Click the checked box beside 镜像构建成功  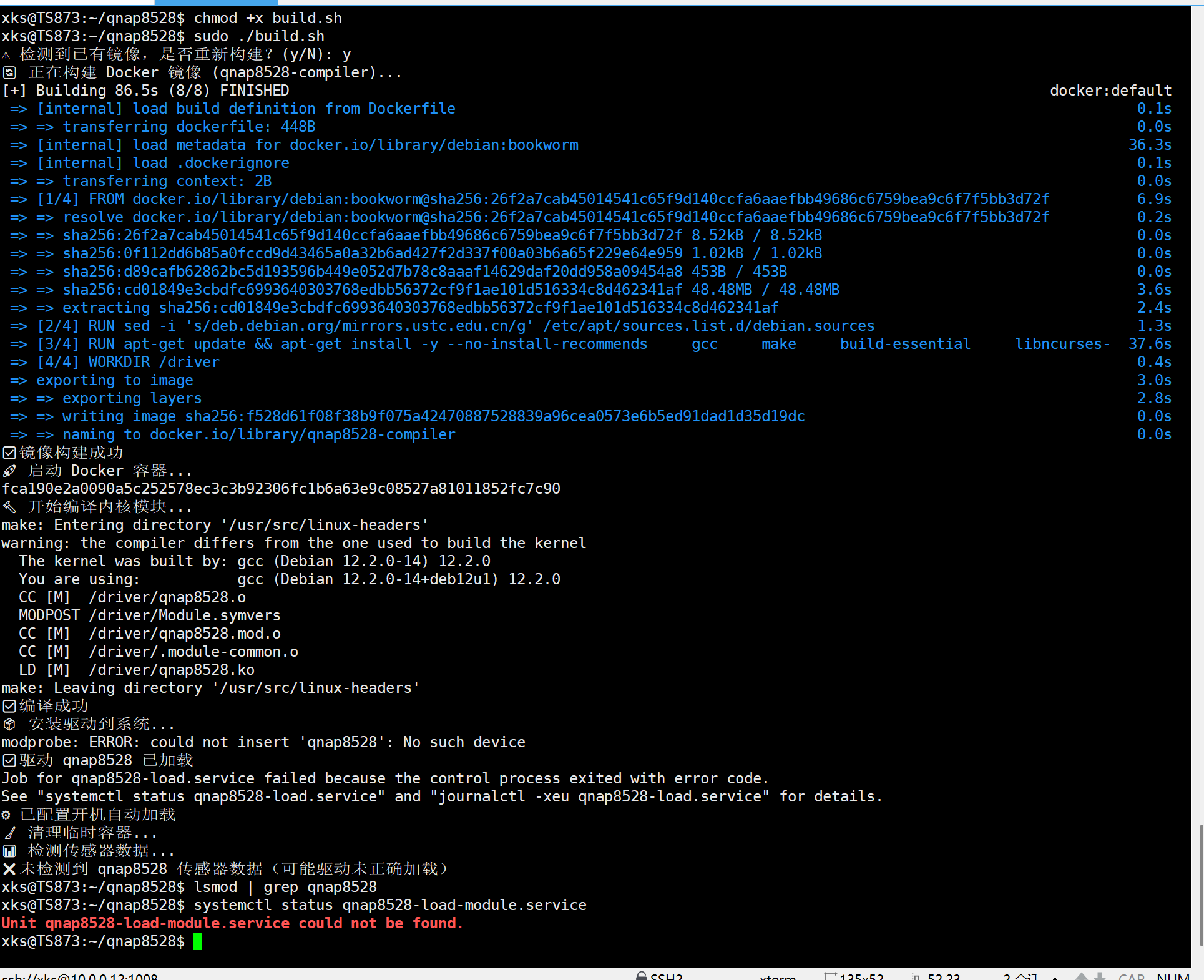click(x=9, y=453)
